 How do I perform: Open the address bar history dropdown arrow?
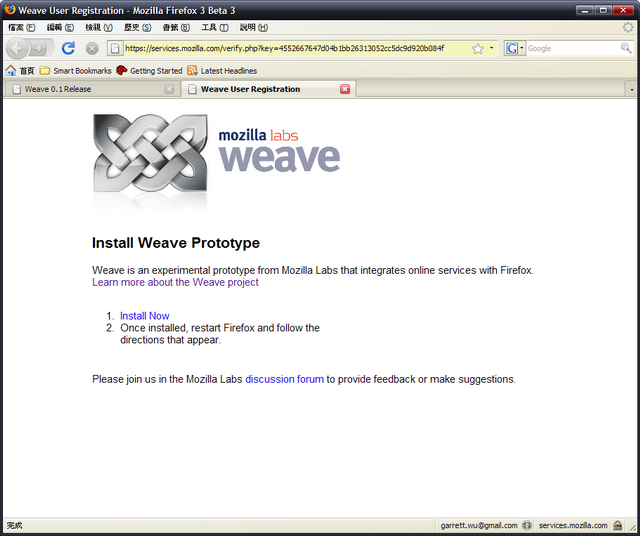click(x=491, y=48)
